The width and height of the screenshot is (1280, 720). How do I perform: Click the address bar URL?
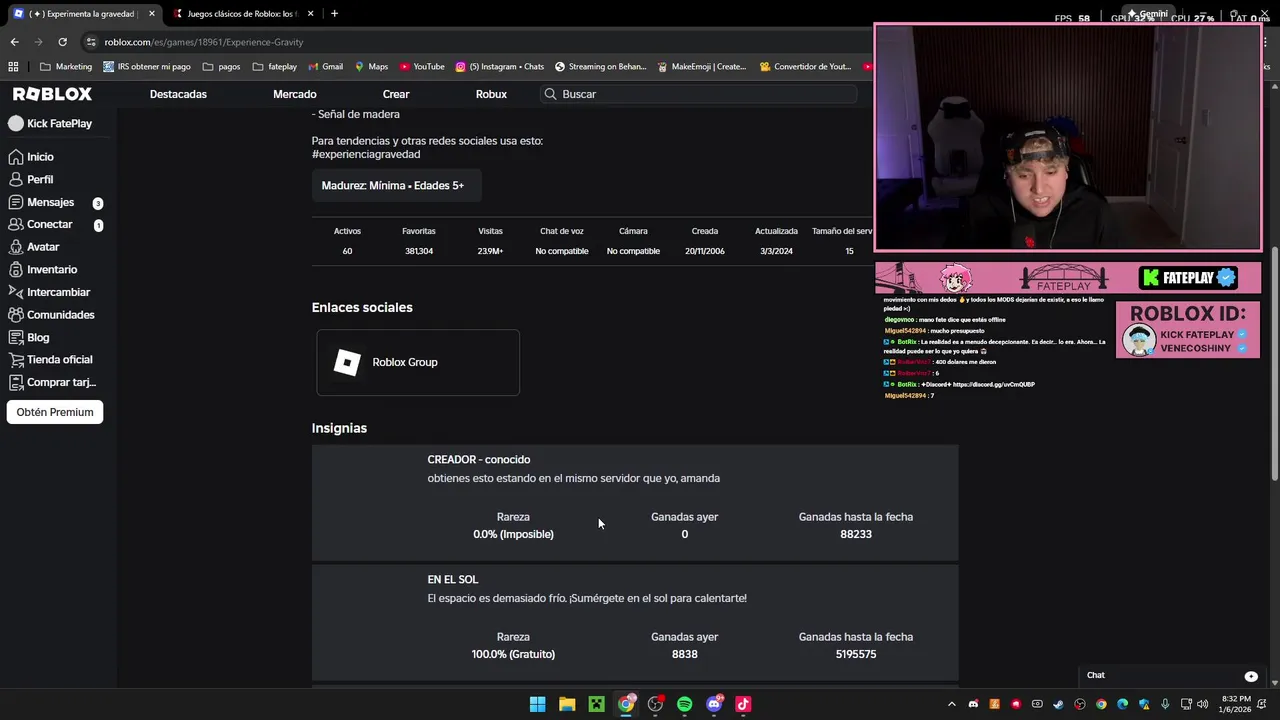pyautogui.click(x=203, y=42)
